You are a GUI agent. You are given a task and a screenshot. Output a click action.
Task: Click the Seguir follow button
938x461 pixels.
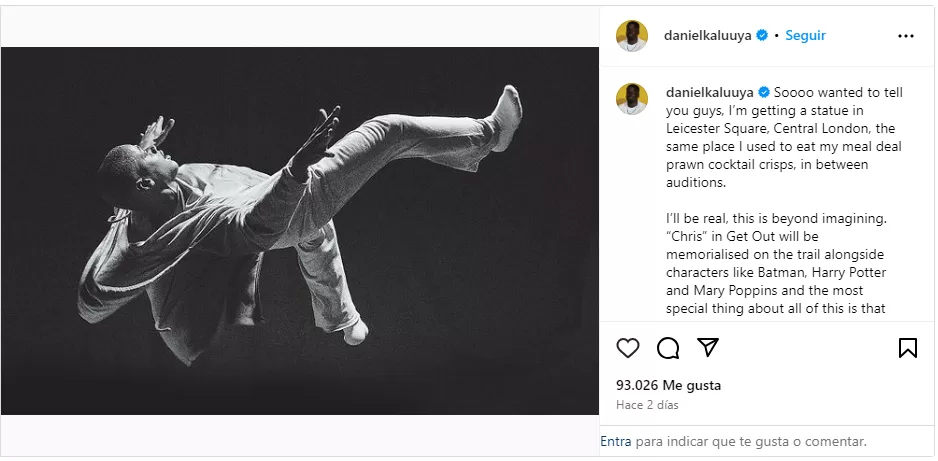[x=805, y=35]
